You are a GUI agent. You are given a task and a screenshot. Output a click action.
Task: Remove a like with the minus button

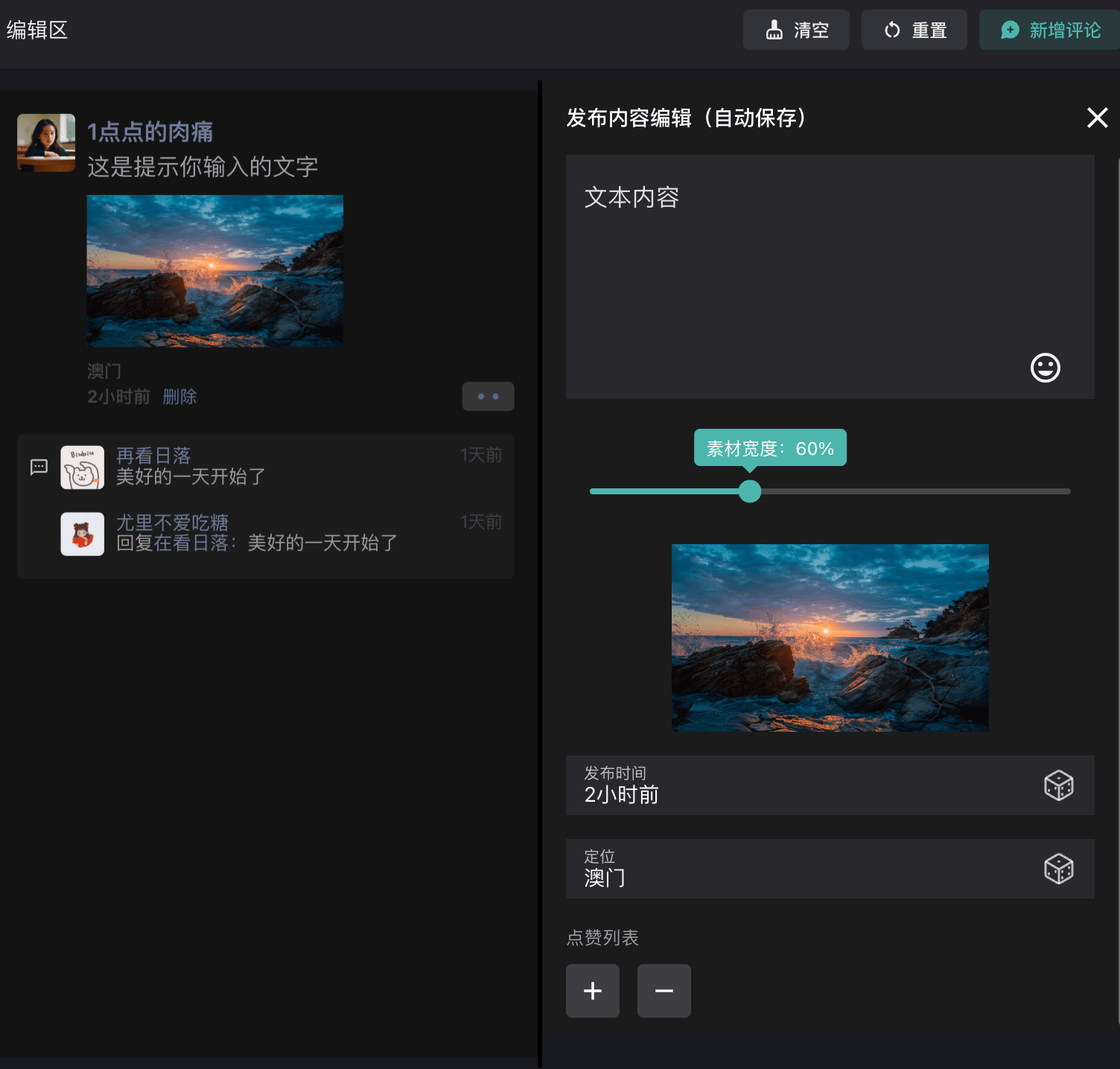click(664, 991)
